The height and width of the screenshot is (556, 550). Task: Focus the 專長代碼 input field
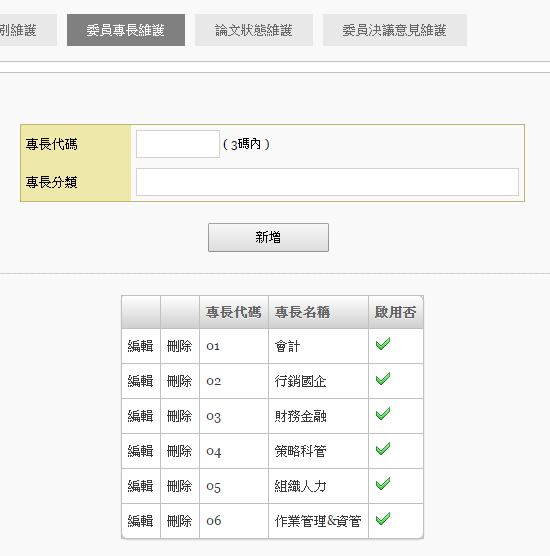pyautogui.click(x=178, y=144)
